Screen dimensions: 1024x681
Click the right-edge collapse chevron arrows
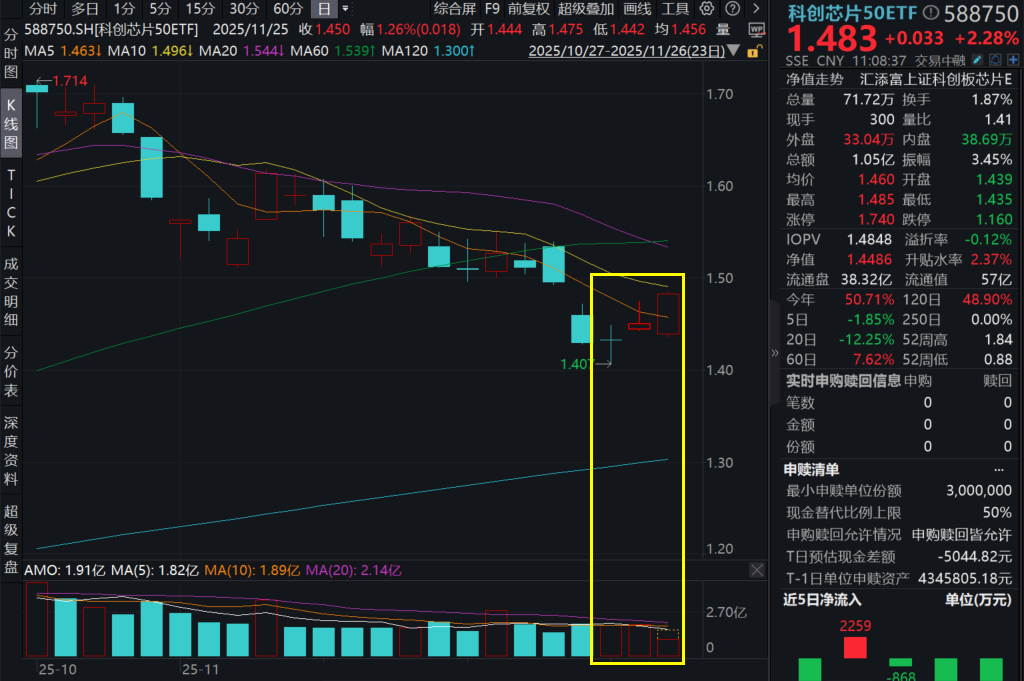point(775,353)
